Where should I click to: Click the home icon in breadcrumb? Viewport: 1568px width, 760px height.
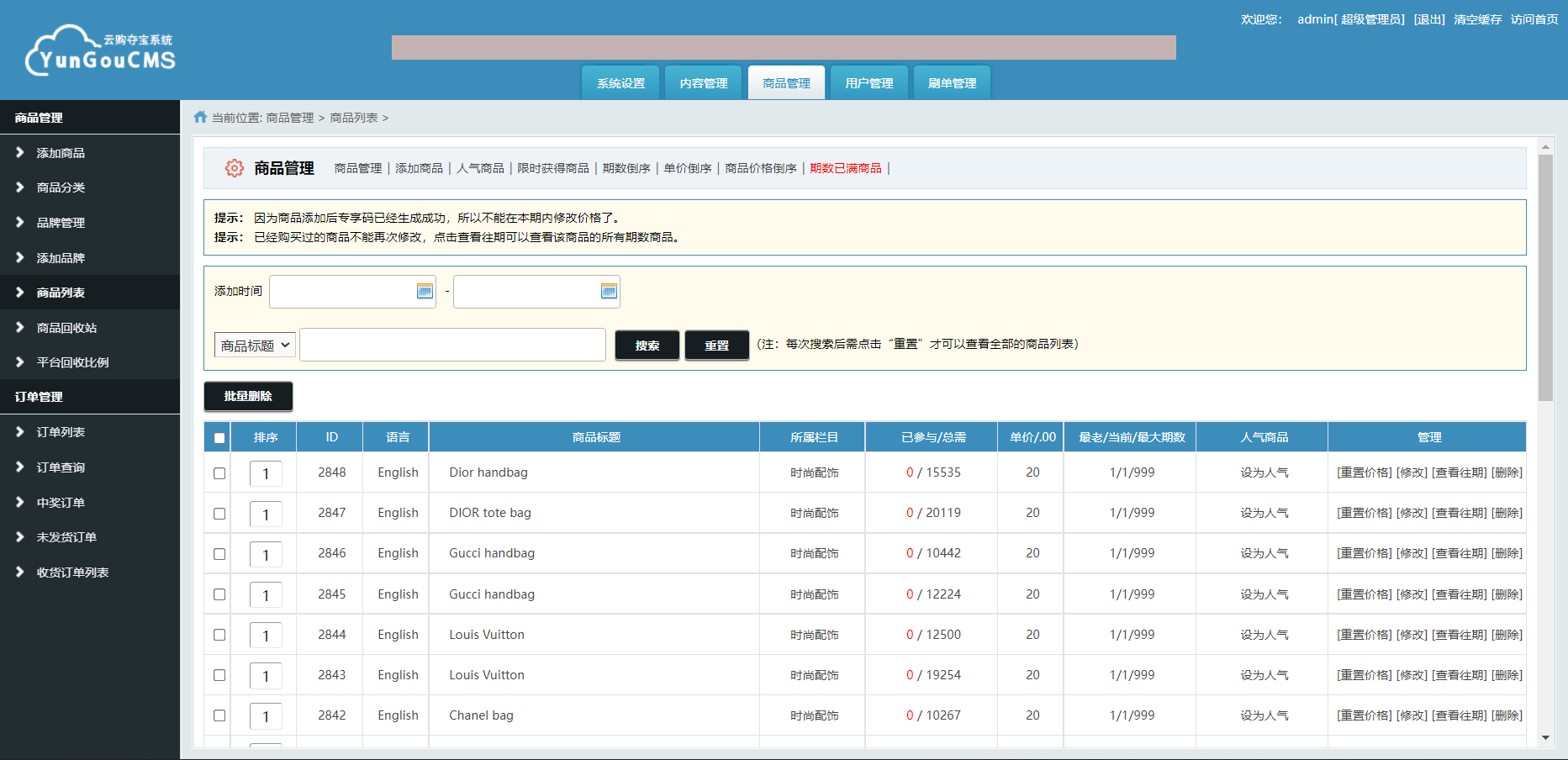pos(200,117)
